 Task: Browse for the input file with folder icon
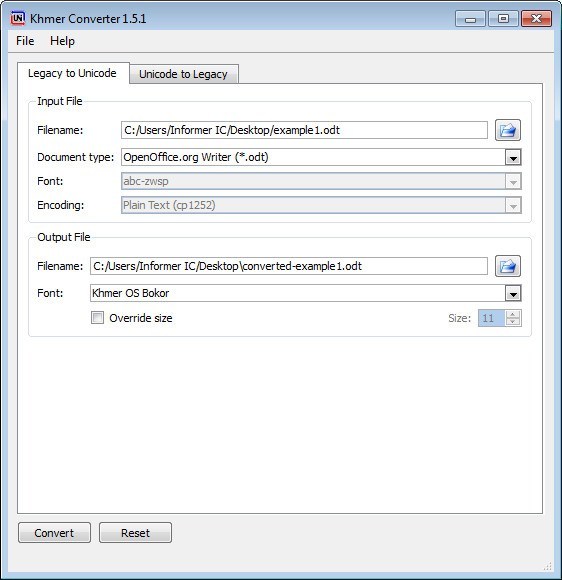508,130
